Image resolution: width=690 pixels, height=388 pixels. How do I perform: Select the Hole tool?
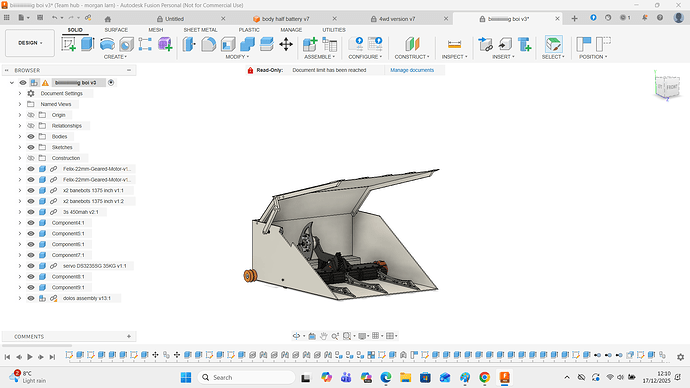click(x=126, y=44)
